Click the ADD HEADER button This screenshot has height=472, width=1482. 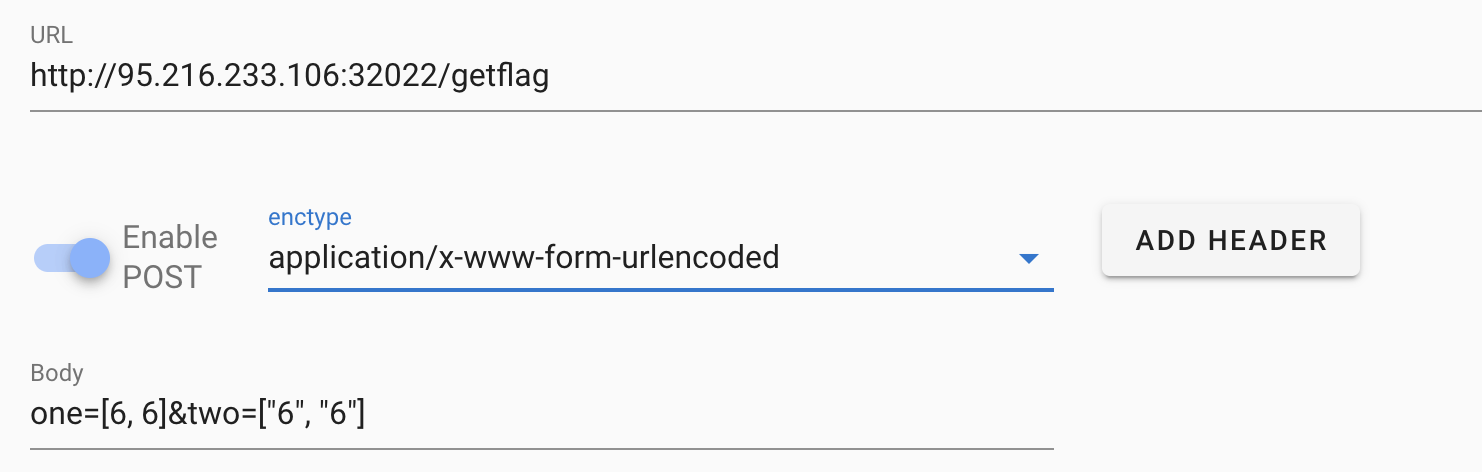[1231, 240]
